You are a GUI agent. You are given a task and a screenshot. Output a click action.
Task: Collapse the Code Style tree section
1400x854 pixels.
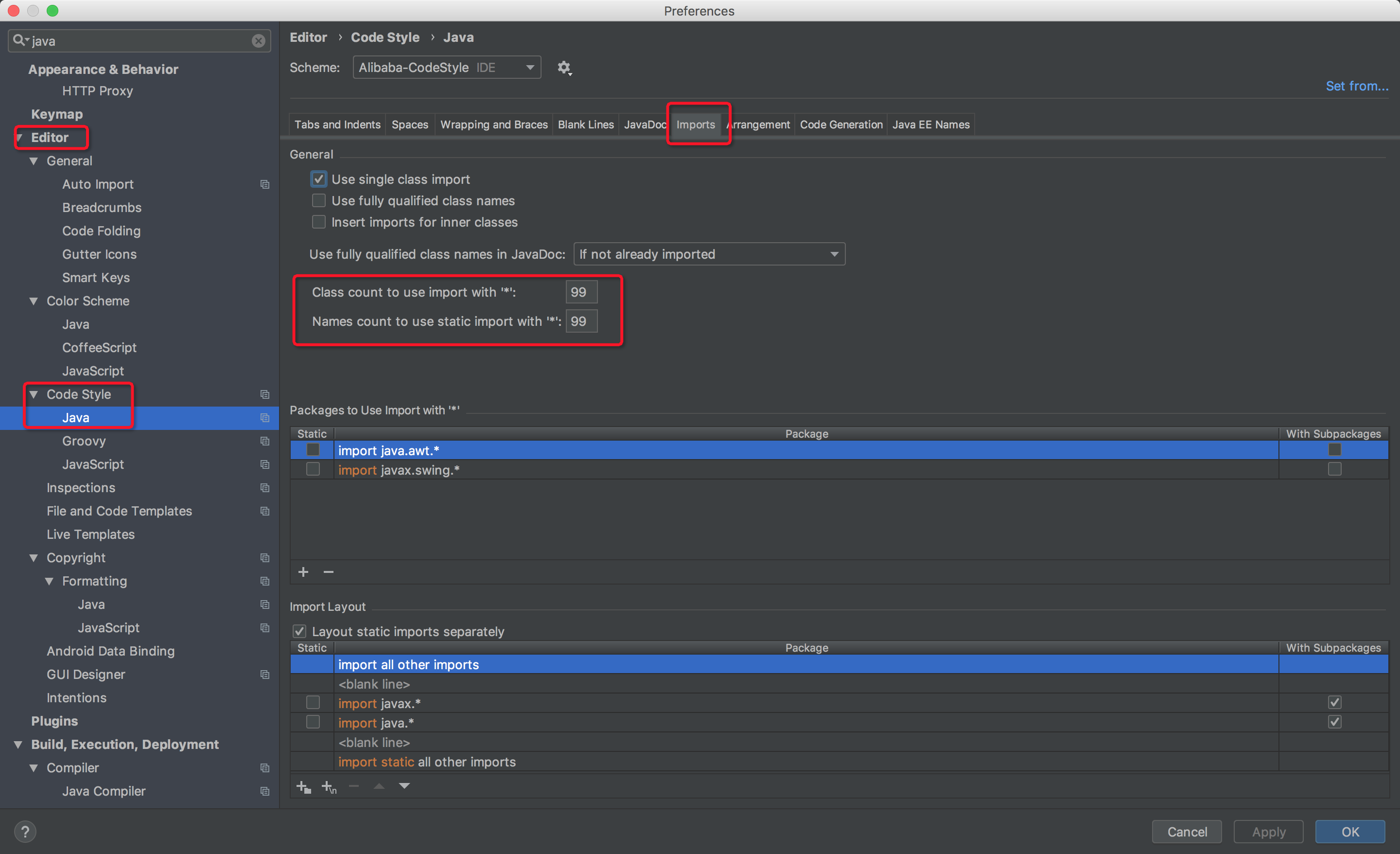[33, 394]
